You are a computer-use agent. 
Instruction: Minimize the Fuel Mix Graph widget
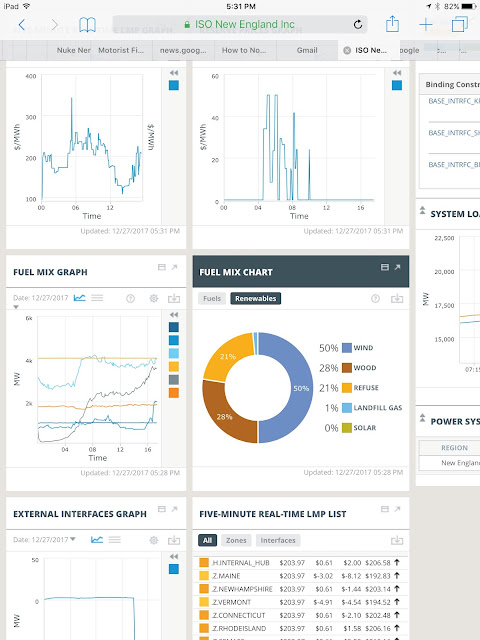click(162, 267)
